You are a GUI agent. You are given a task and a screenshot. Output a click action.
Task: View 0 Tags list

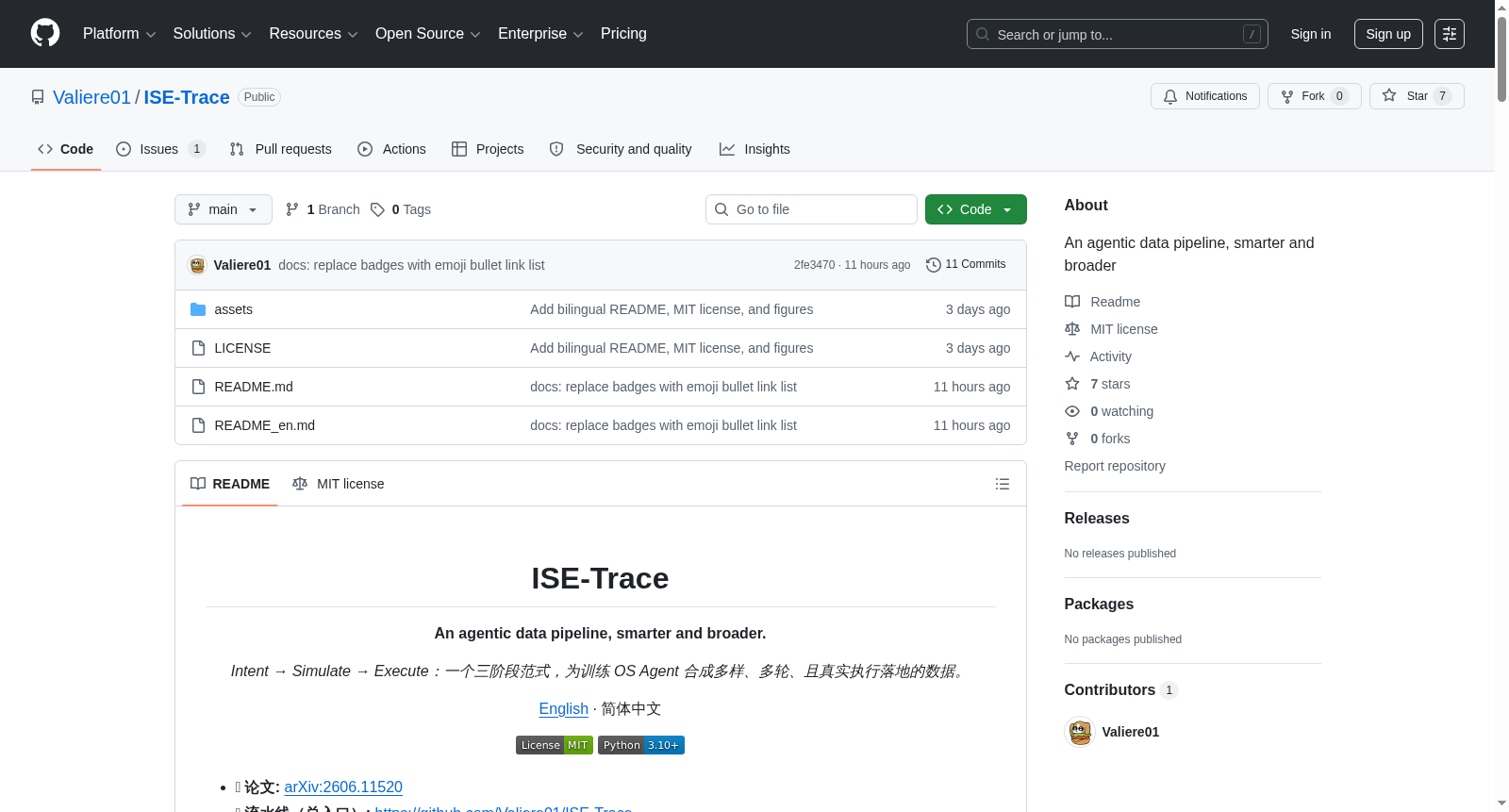[x=401, y=209]
